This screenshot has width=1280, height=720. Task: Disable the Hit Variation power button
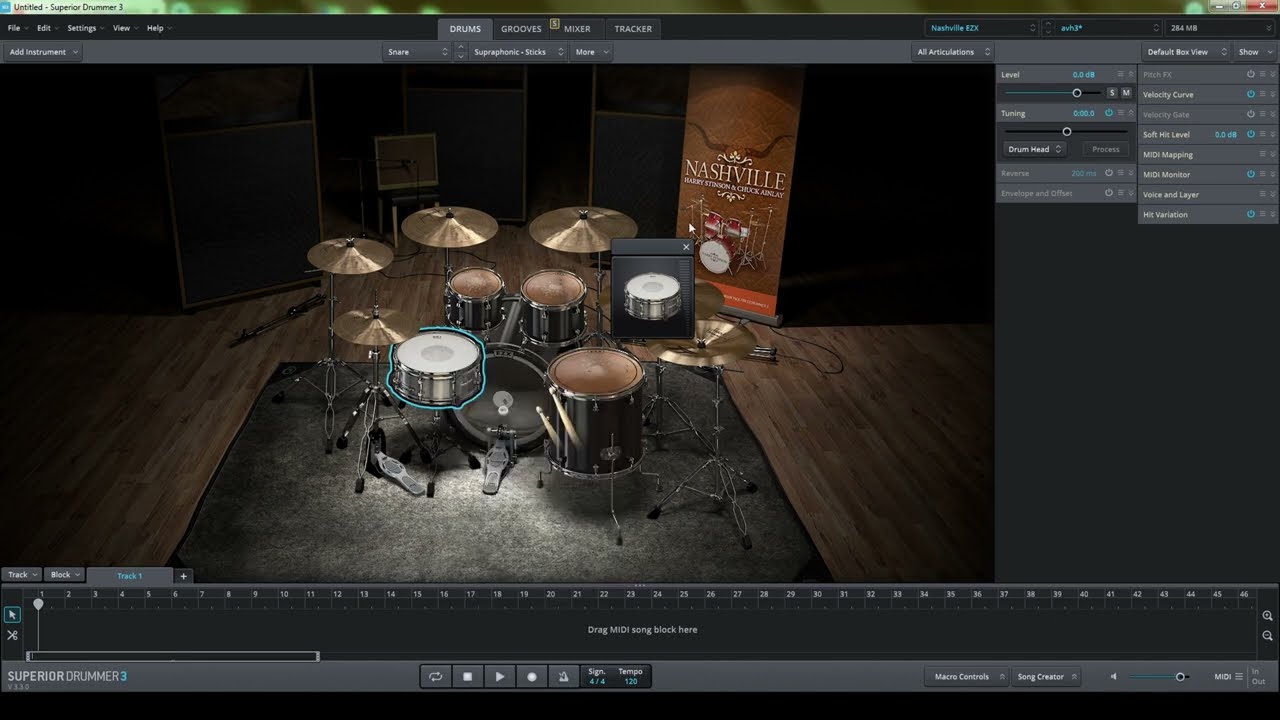coord(1250,214)
